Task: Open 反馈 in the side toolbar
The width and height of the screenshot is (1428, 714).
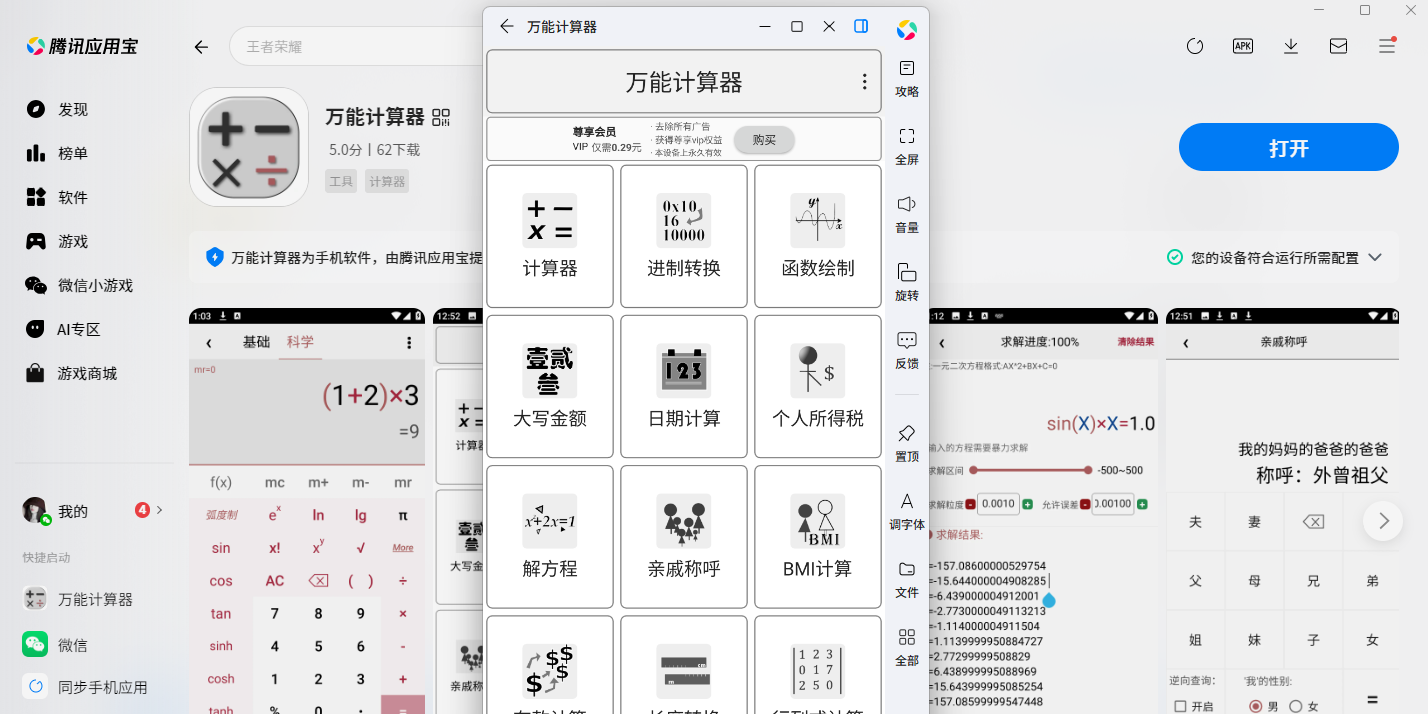Action: [x=907, y=350]
